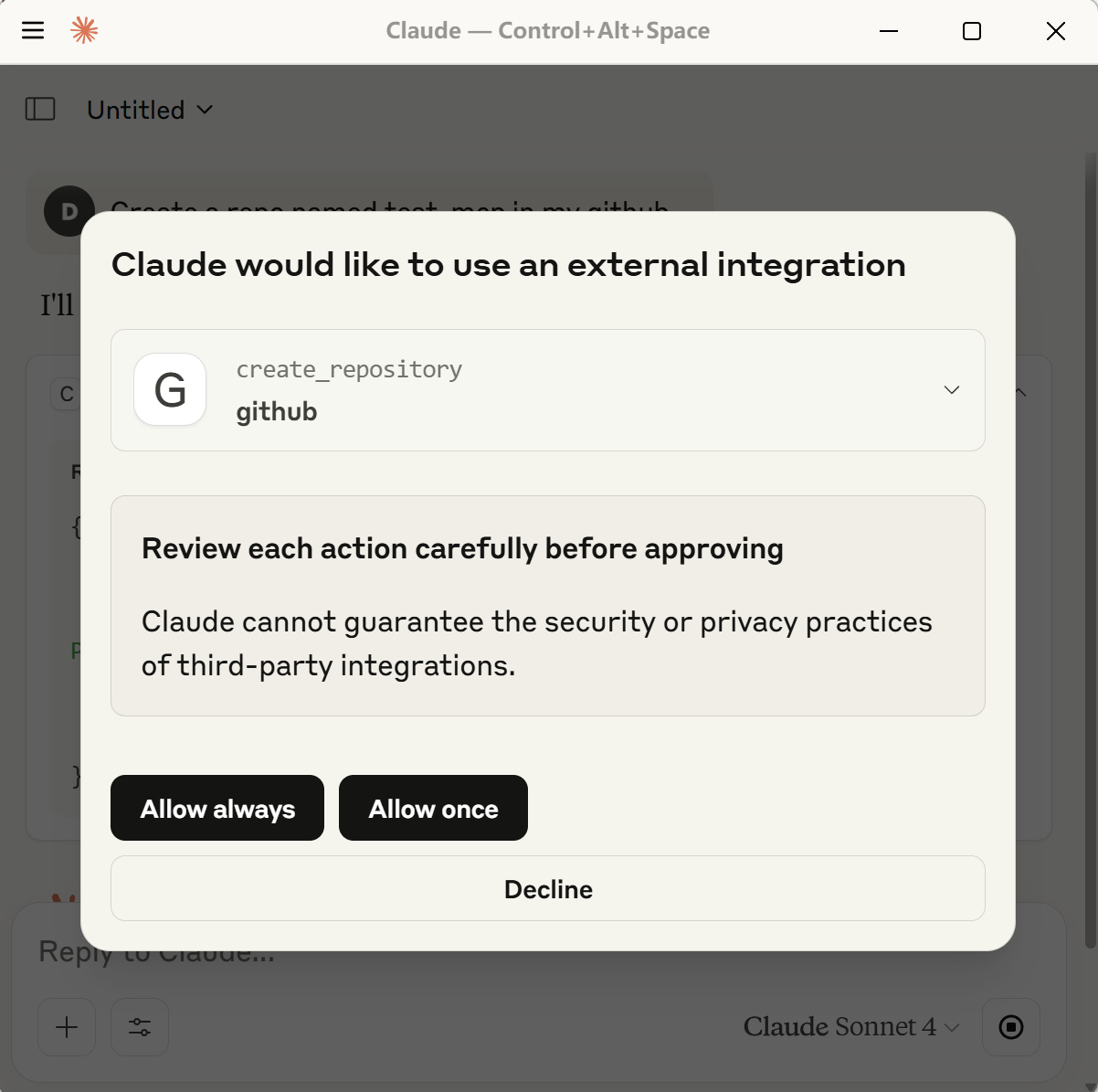
Task: Collapse the code block with the upward chevron
Action: click(x=1020, y=393)
